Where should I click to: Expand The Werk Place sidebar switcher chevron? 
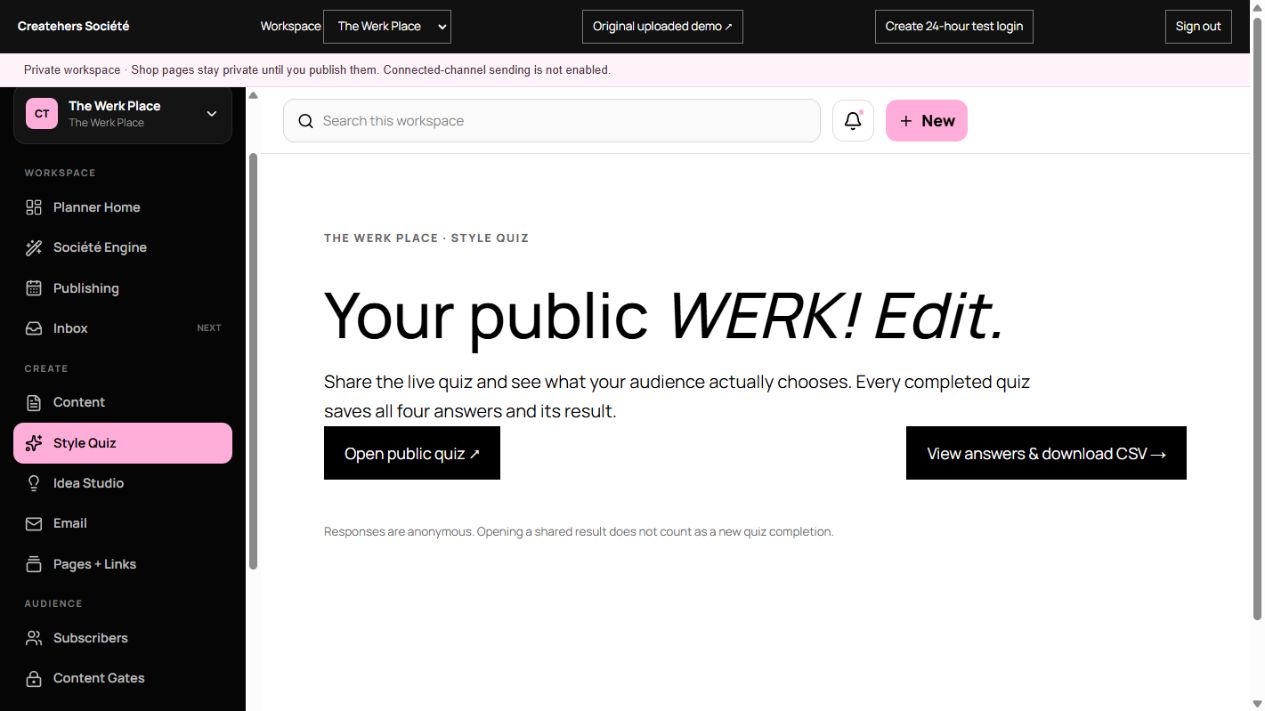[212, 114]
